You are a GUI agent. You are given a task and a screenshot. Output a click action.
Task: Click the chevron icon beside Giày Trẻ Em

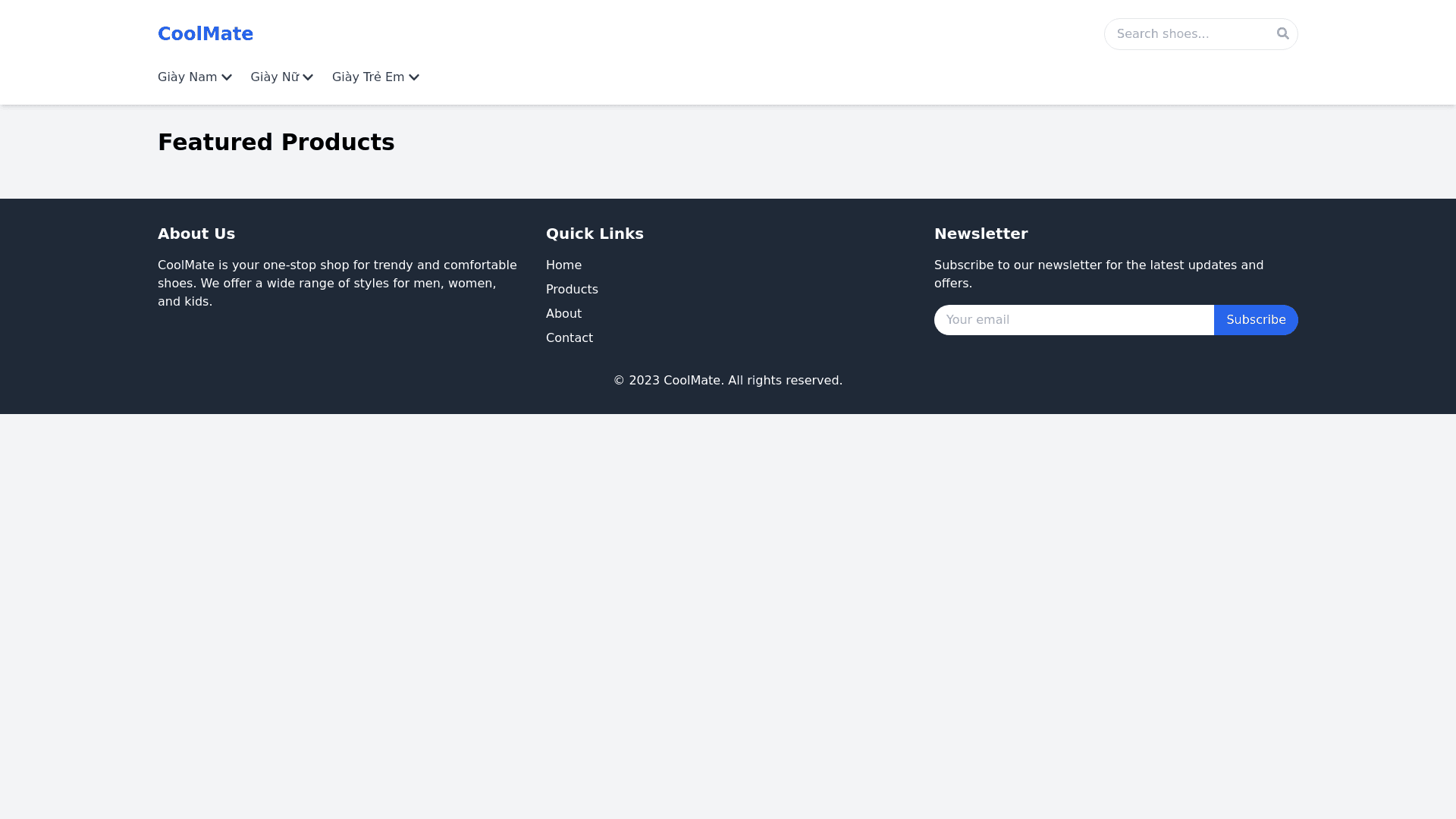coord(414,77)
